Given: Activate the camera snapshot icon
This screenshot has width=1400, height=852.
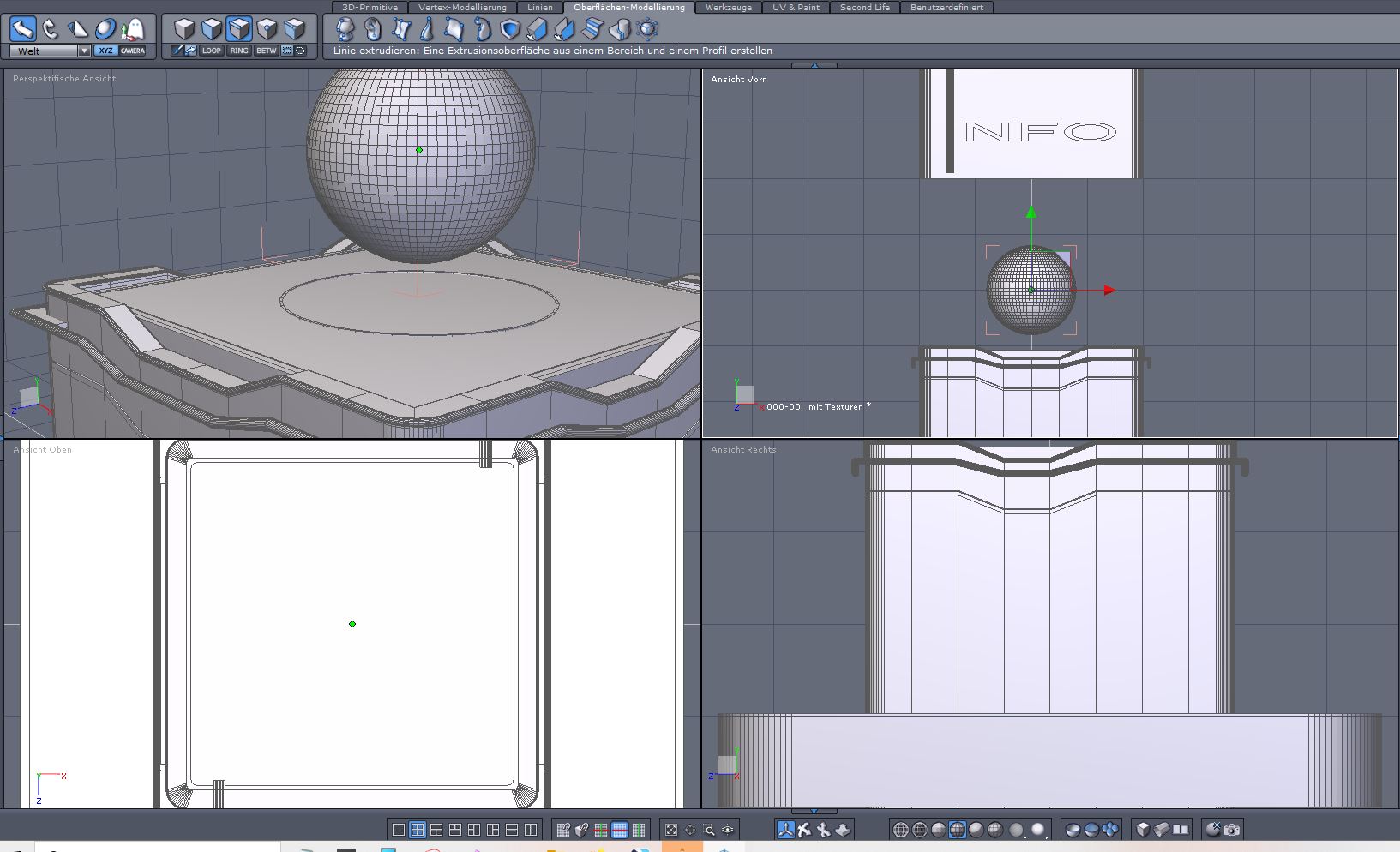Looking at the screenshot, I should (x=1232, y=830).
